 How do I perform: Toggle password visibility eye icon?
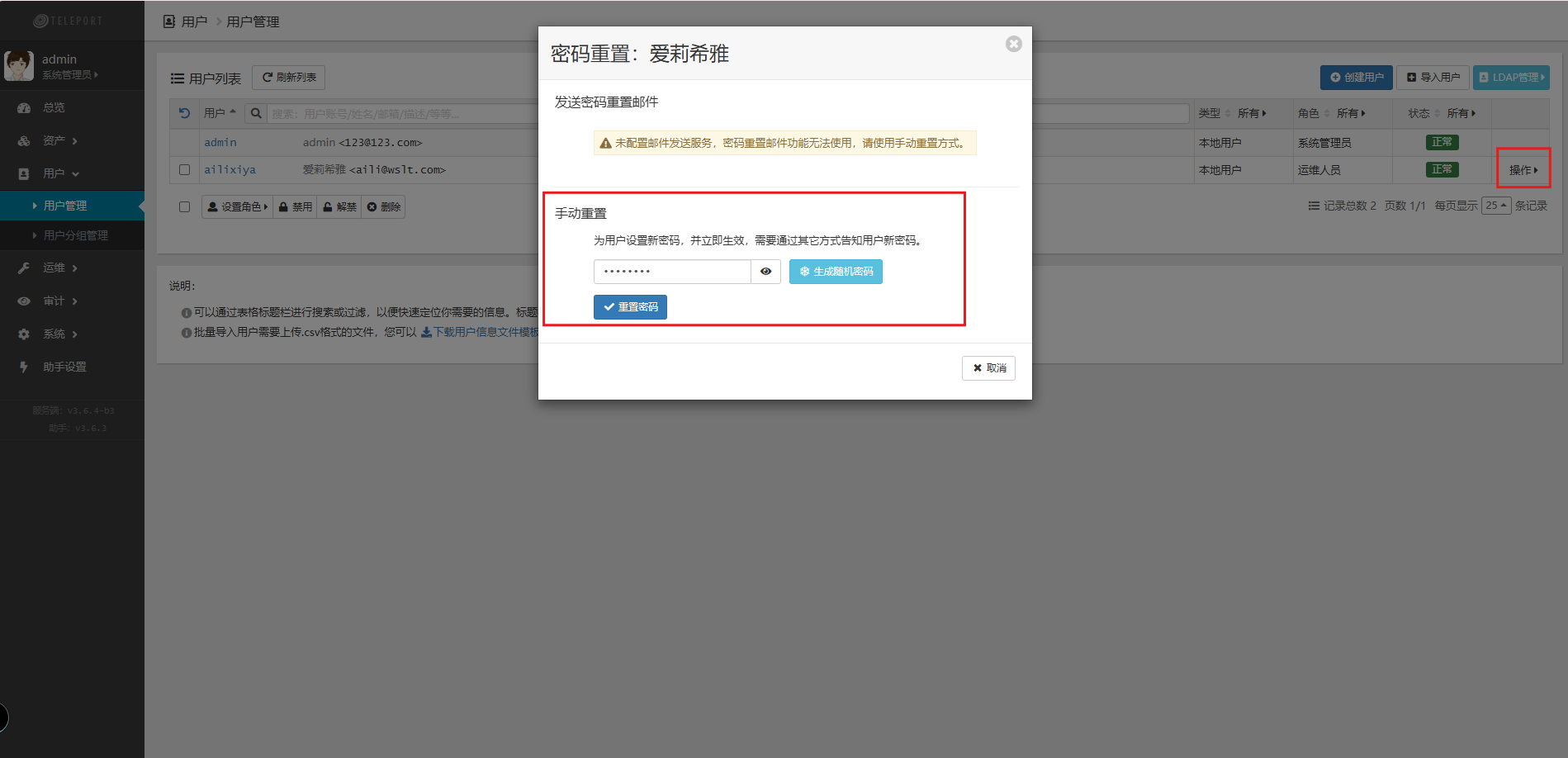[765, 272]
